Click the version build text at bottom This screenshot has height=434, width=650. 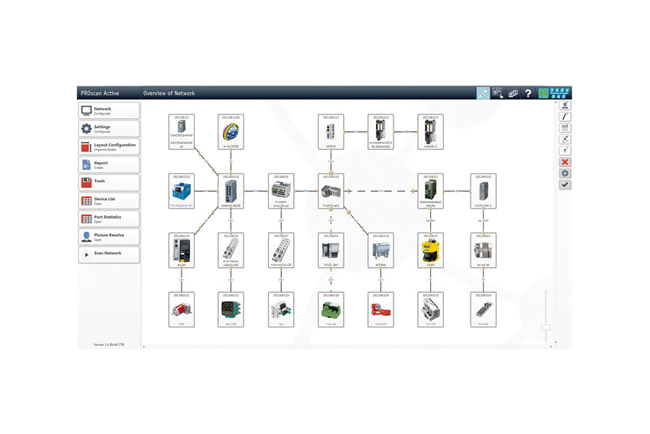109,344
